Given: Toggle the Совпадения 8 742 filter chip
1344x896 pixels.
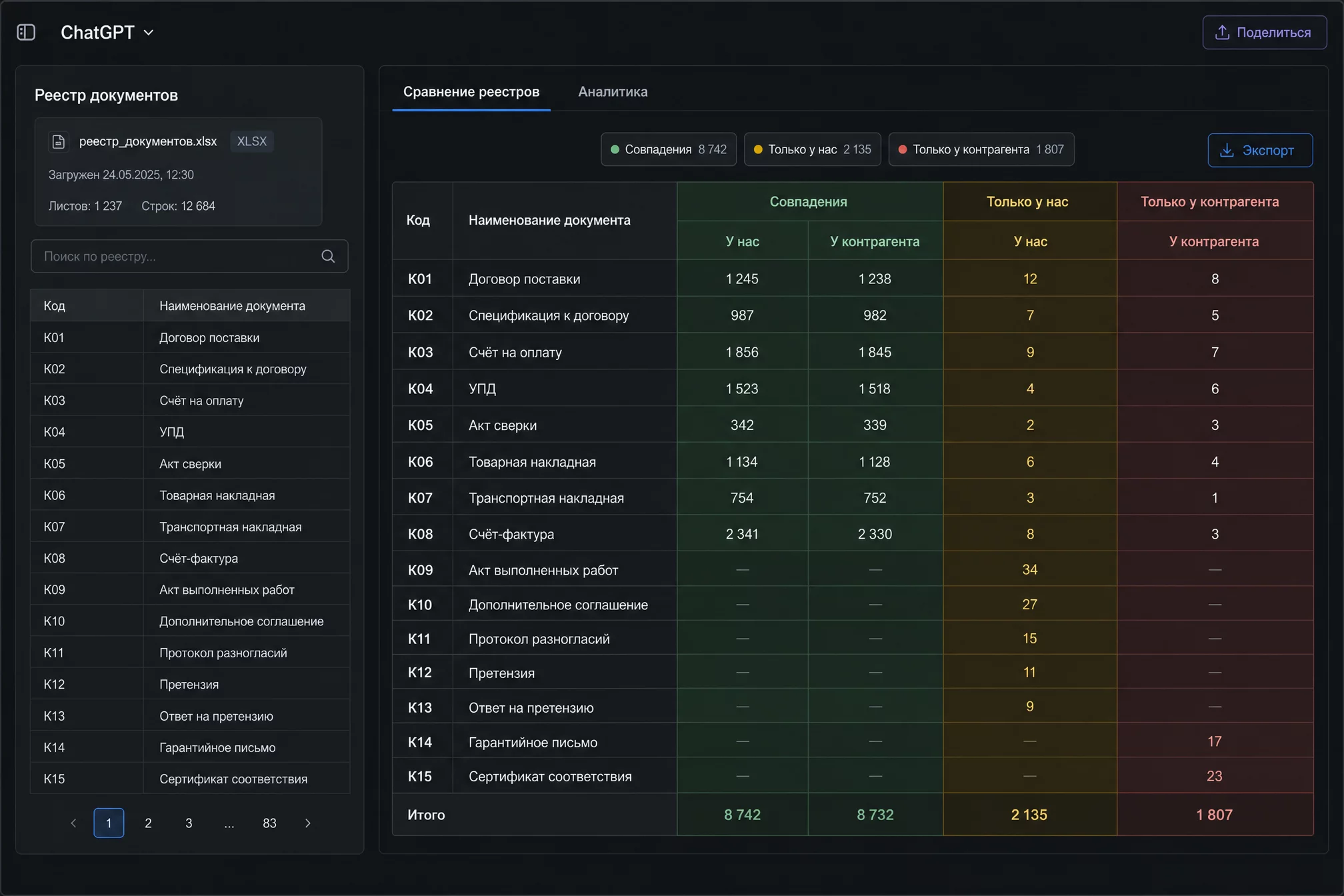Looking at the screenshot, I should (669, 149).
